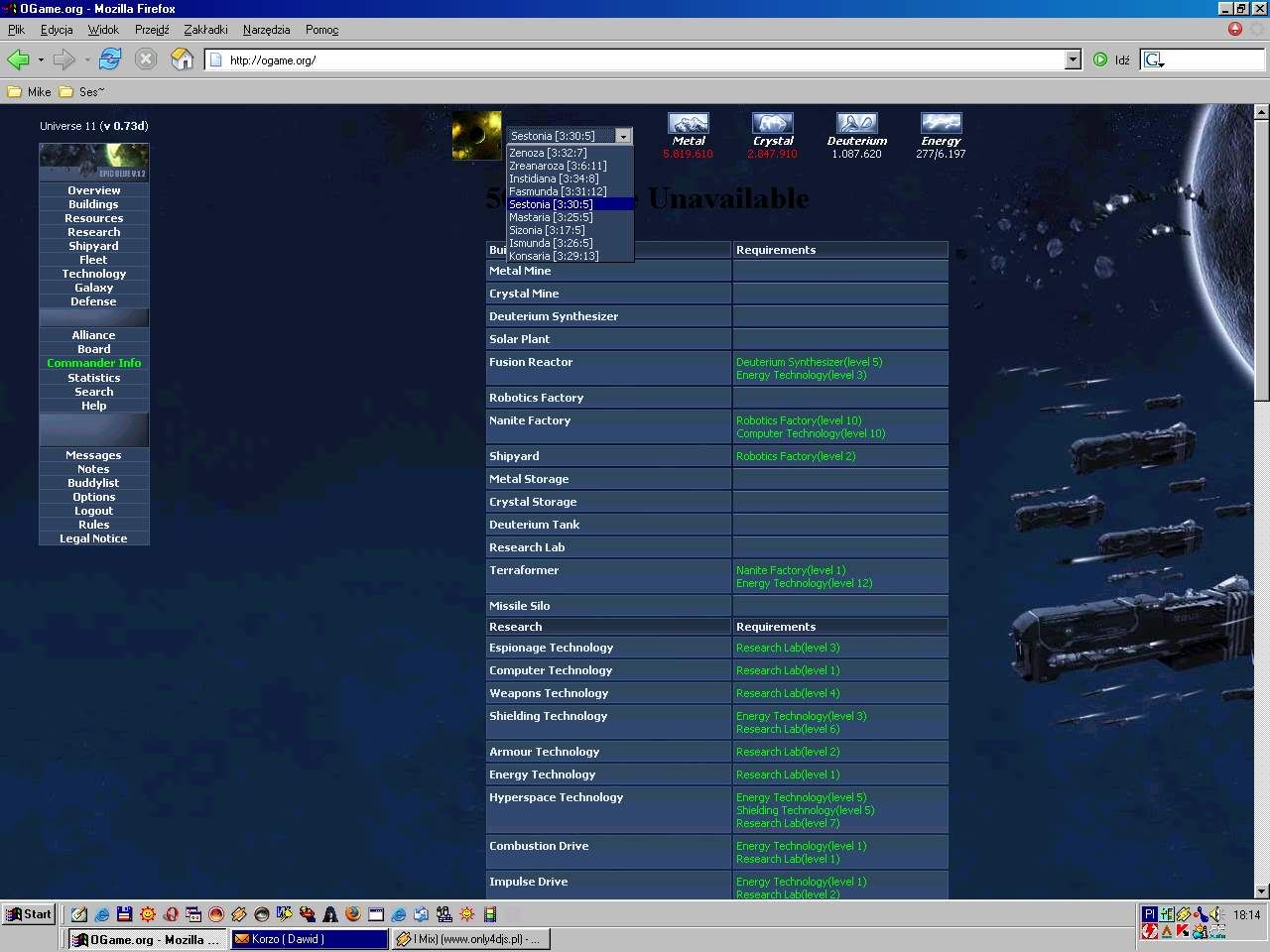Viewport: 1270px width, 952px height.
Task: Click the film strip quick launch icon
Action: pos(490,914)
